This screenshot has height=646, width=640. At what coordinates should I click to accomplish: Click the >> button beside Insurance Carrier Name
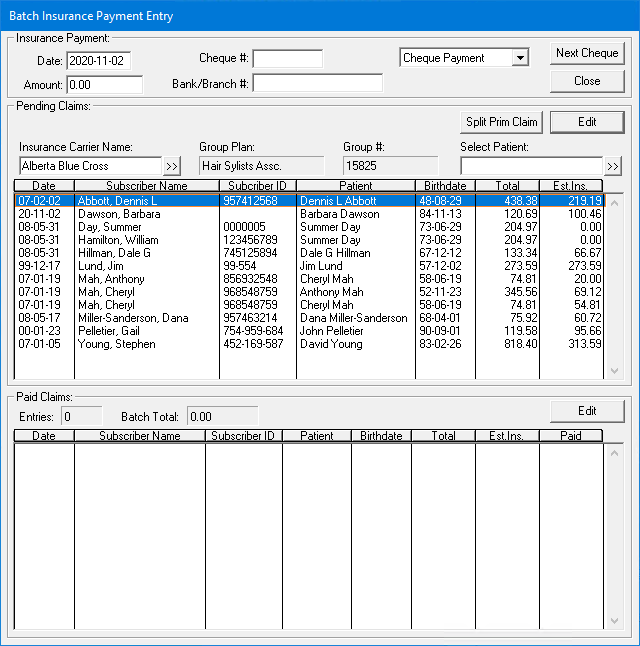pyautogui.click(x=172, y=166)
